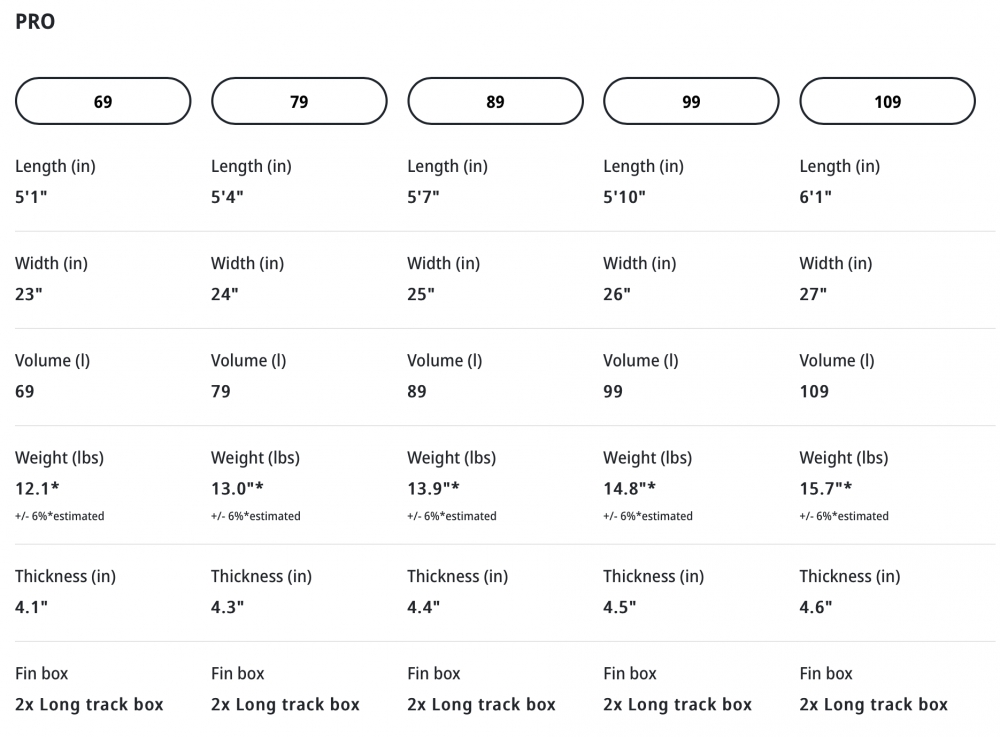Click the 12.1* weight value

(39, 488)
